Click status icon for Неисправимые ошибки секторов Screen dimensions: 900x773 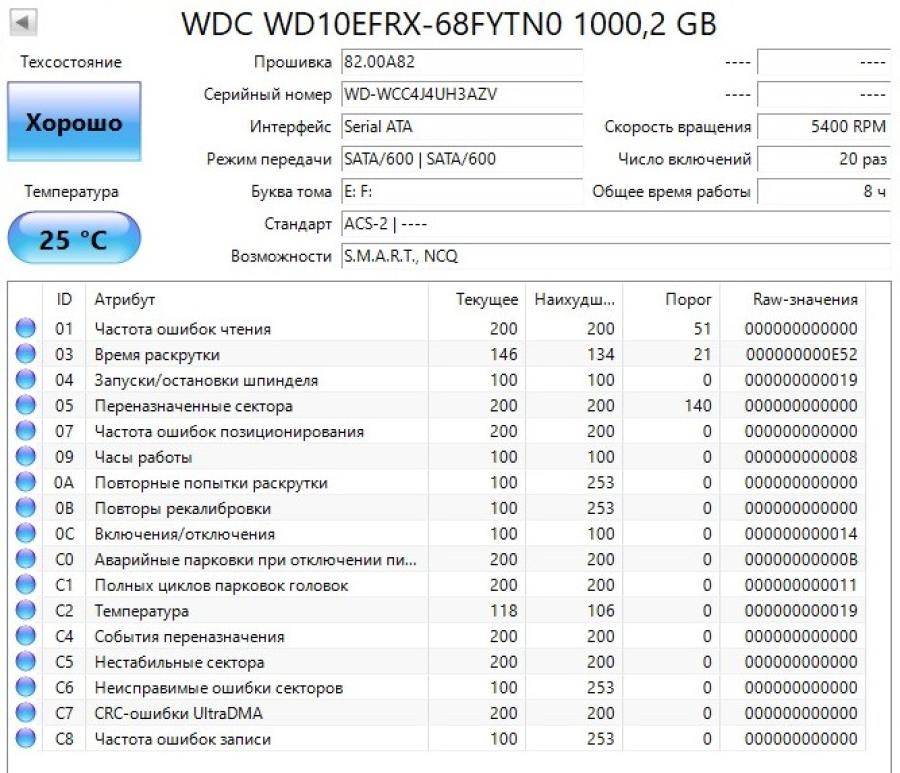25,687
